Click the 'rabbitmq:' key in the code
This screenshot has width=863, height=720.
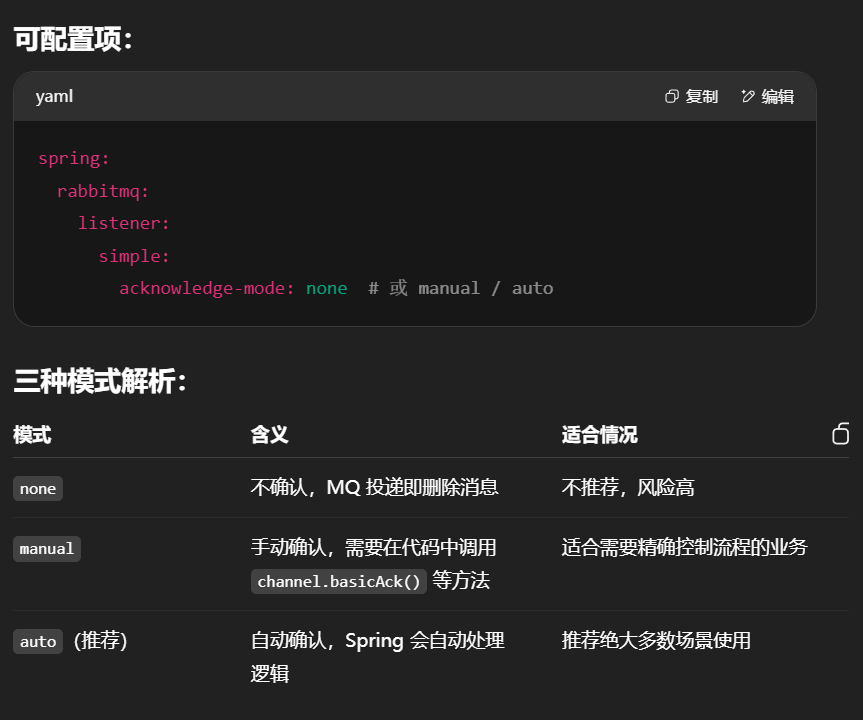point(103,191)
